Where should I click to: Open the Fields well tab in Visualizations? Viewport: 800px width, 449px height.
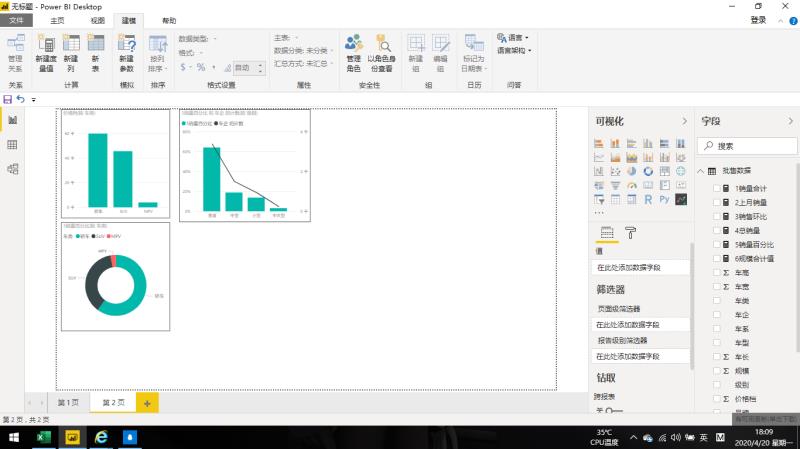607,233
